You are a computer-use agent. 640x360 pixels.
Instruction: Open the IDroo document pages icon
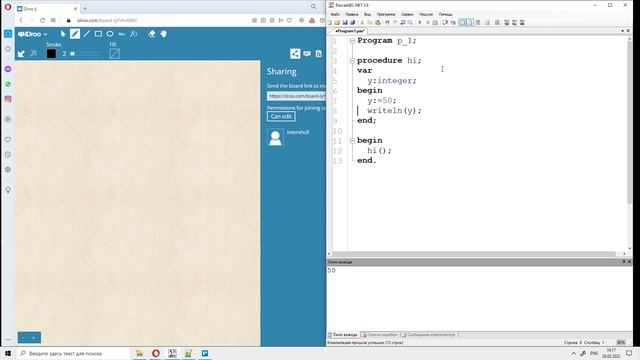318,53
